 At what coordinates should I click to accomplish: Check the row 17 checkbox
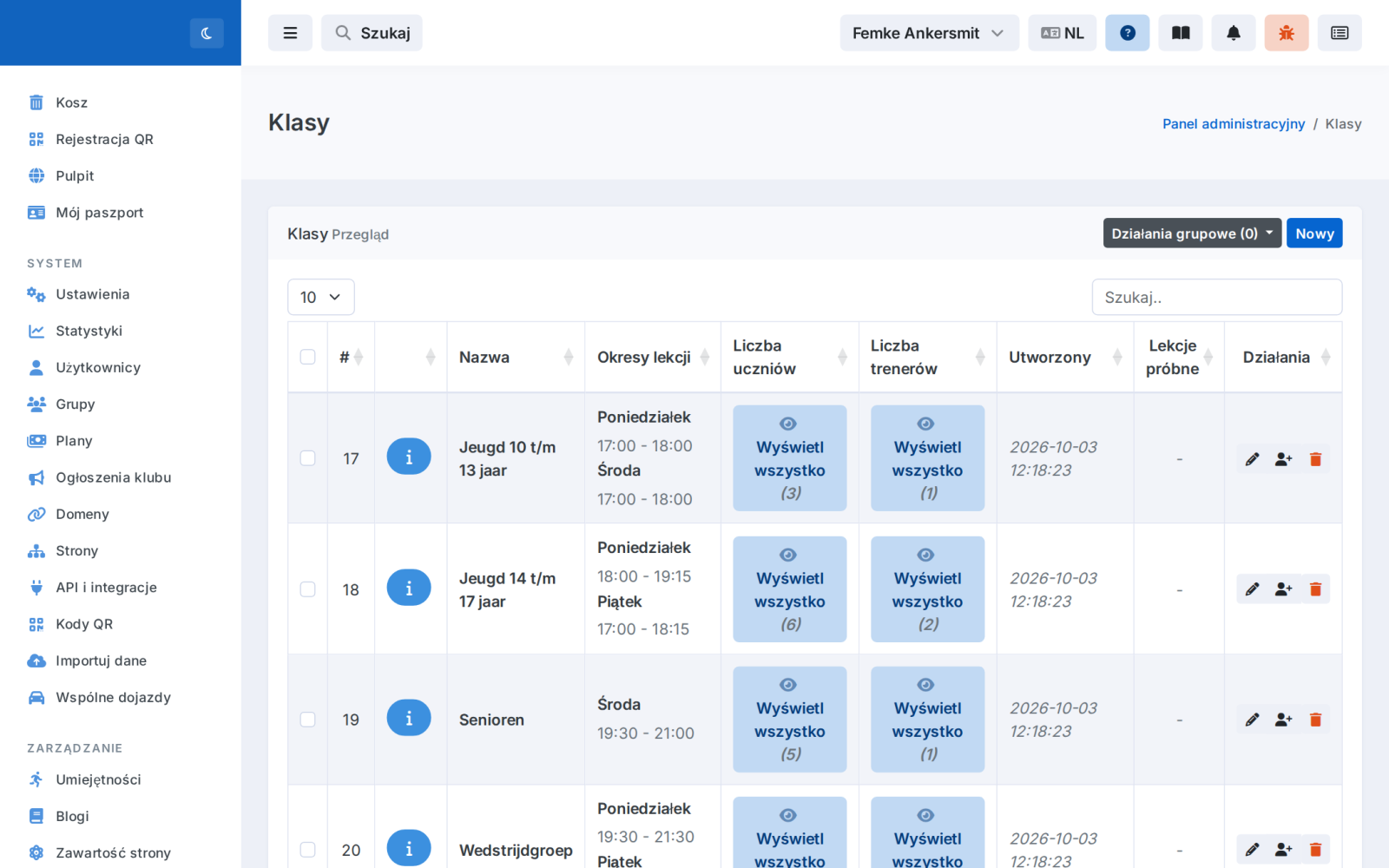[307, 458]
